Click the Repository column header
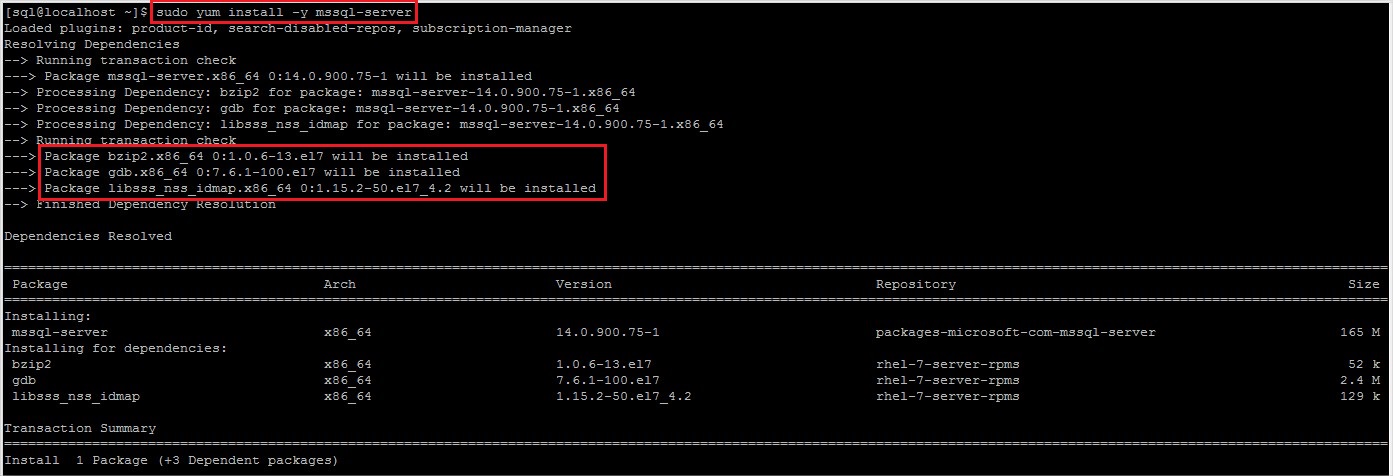This screenshot has height=476, width=1393. point(916,284)
